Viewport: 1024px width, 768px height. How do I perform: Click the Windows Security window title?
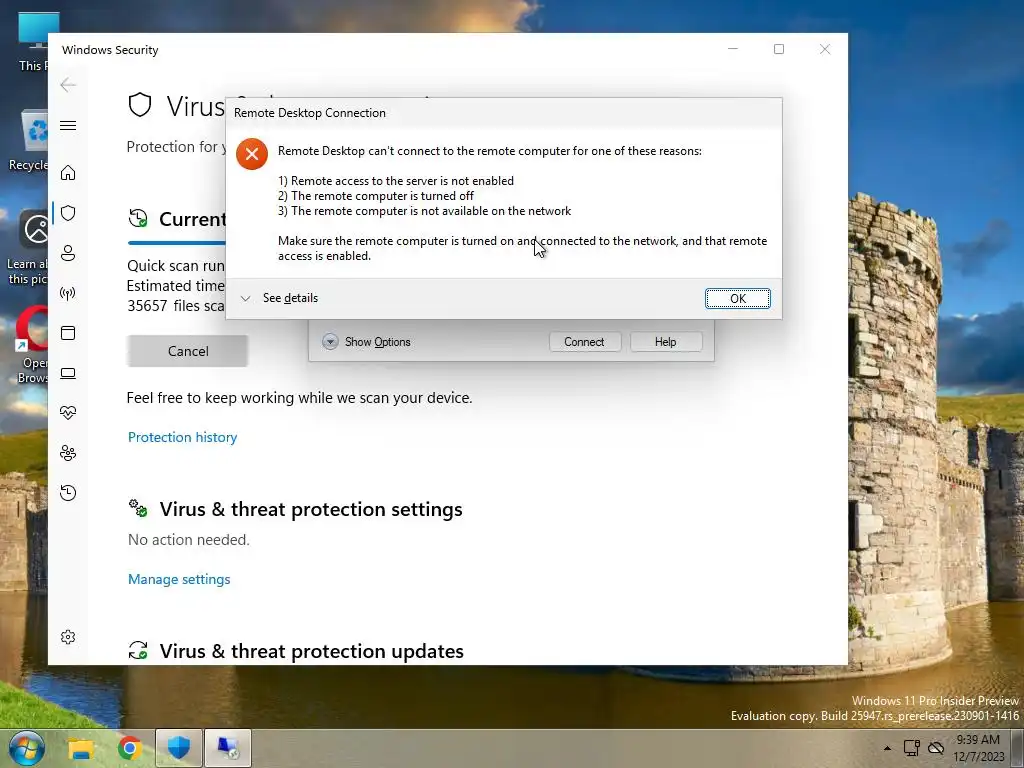point(110,50)
